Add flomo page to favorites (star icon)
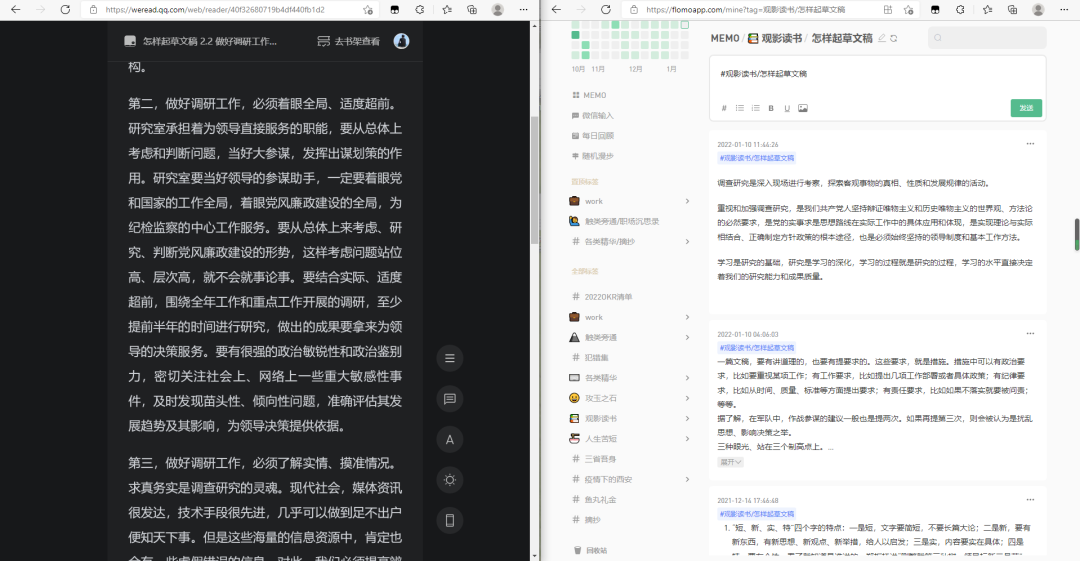The image size is (1080, 561). 908,10
